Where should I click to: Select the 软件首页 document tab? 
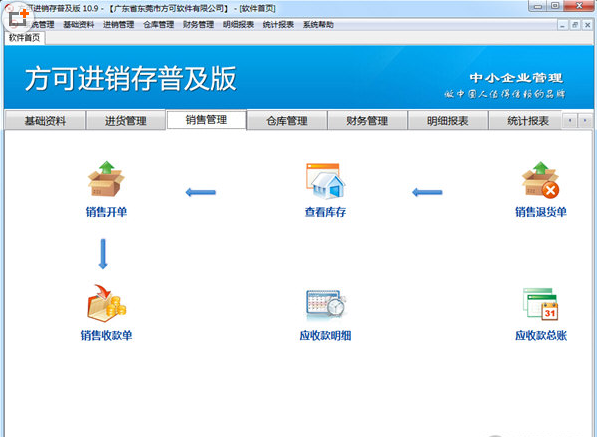[x=24, y=38]
